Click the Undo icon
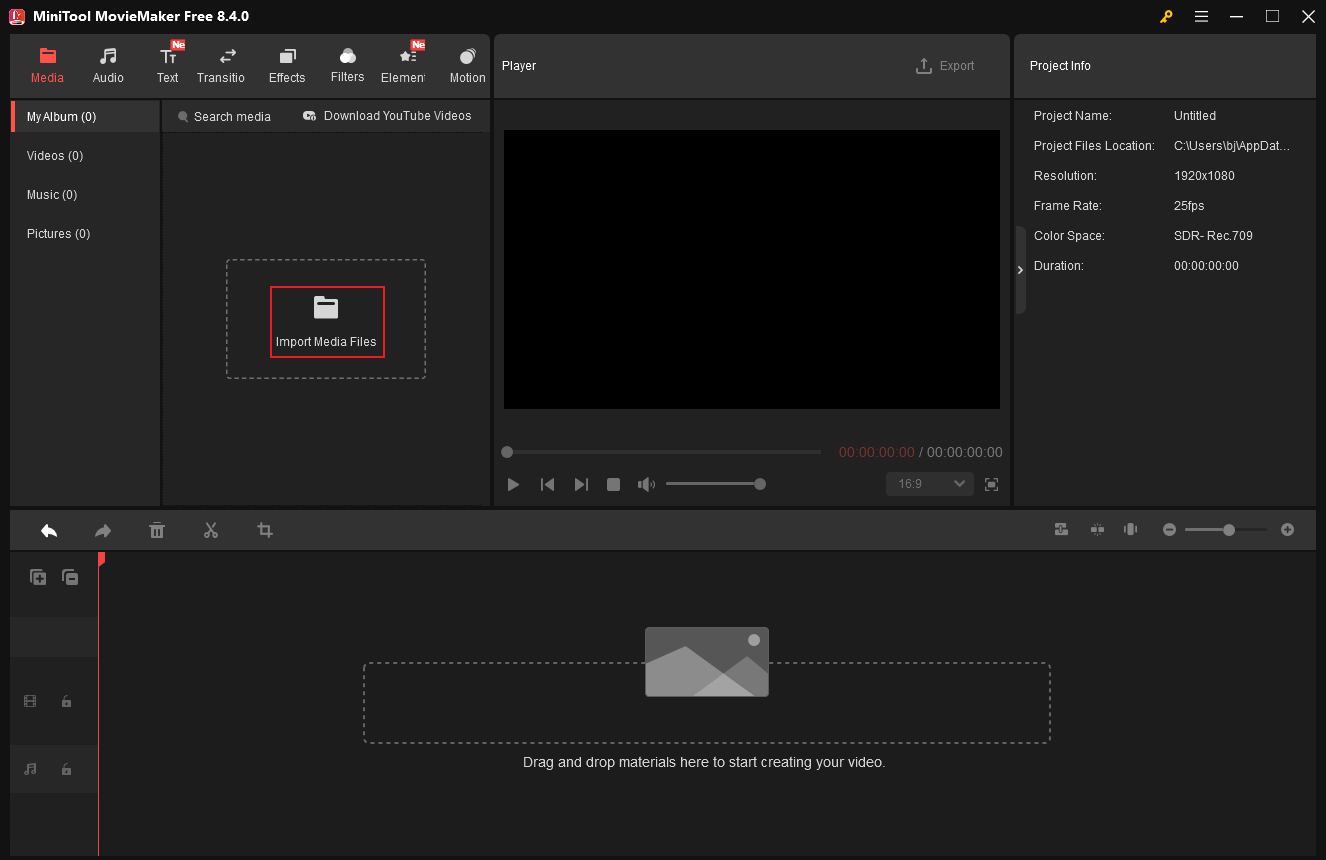Screen dimensions: 1326x860 (49, 530)
